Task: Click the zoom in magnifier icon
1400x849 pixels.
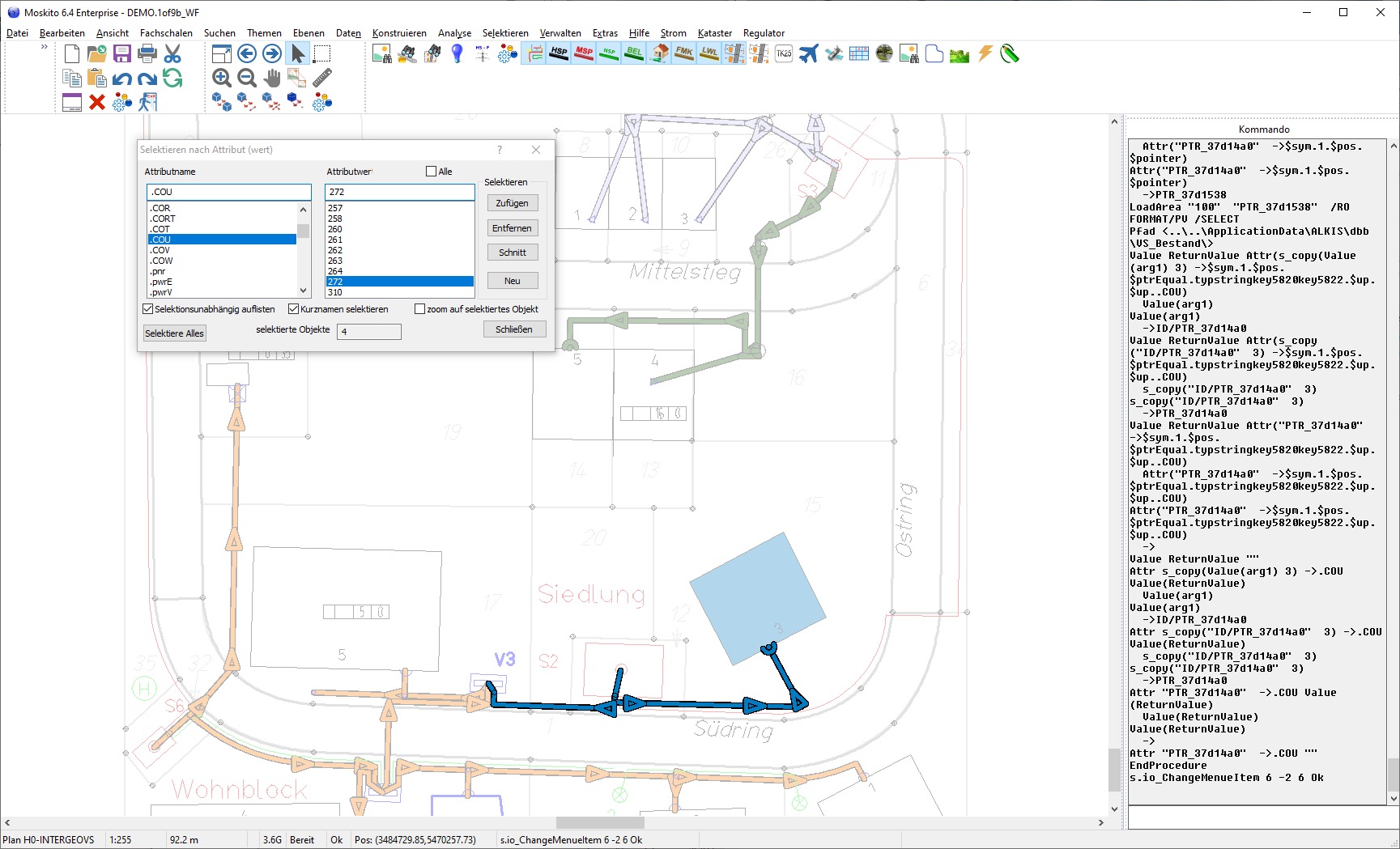Action: 222,78
